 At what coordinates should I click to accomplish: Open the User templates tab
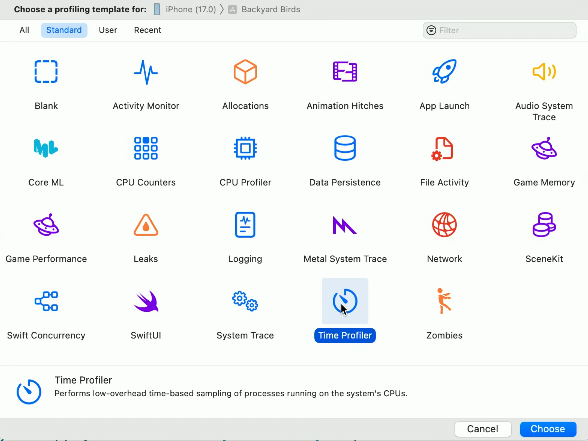click(x=108, y=30)
